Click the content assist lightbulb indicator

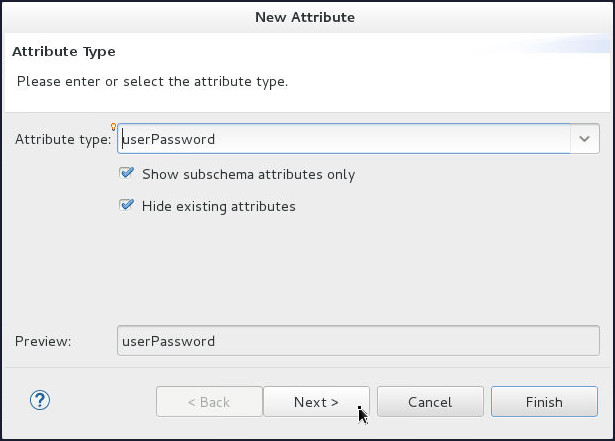pyautogui.click(x=116, y=127)
